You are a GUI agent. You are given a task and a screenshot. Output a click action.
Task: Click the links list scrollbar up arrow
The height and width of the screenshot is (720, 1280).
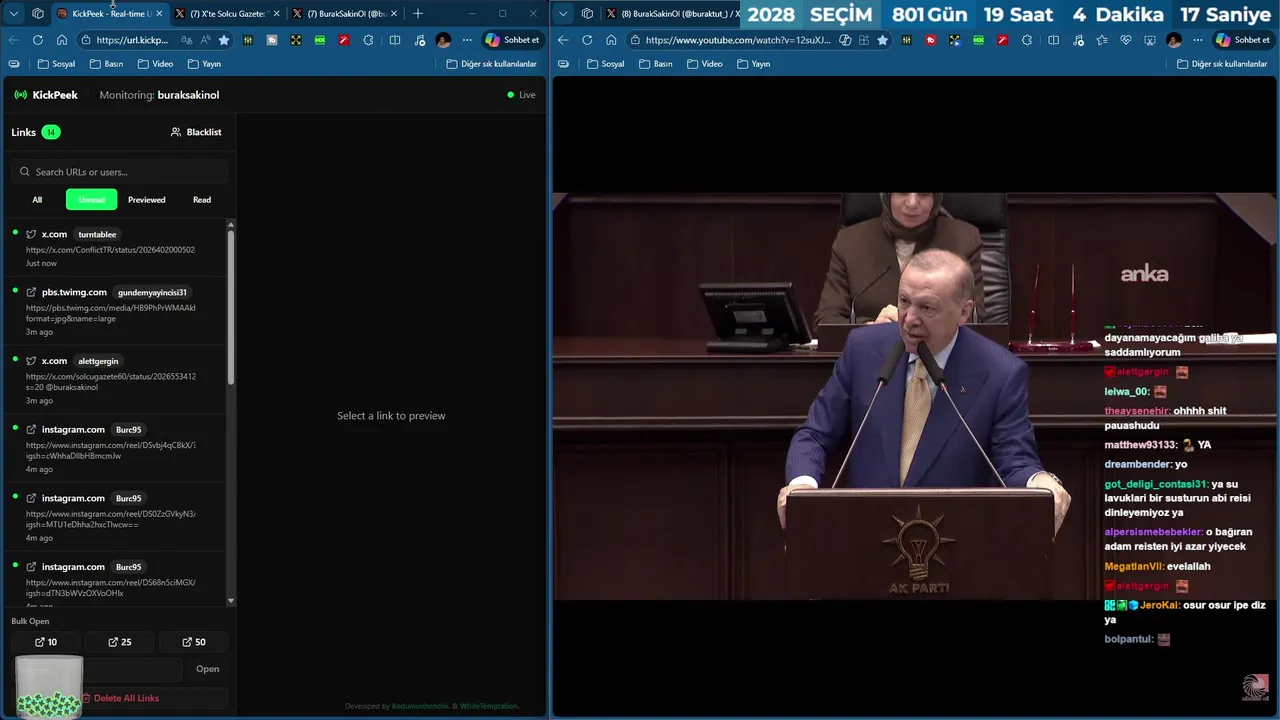click(x=231, y=224)
